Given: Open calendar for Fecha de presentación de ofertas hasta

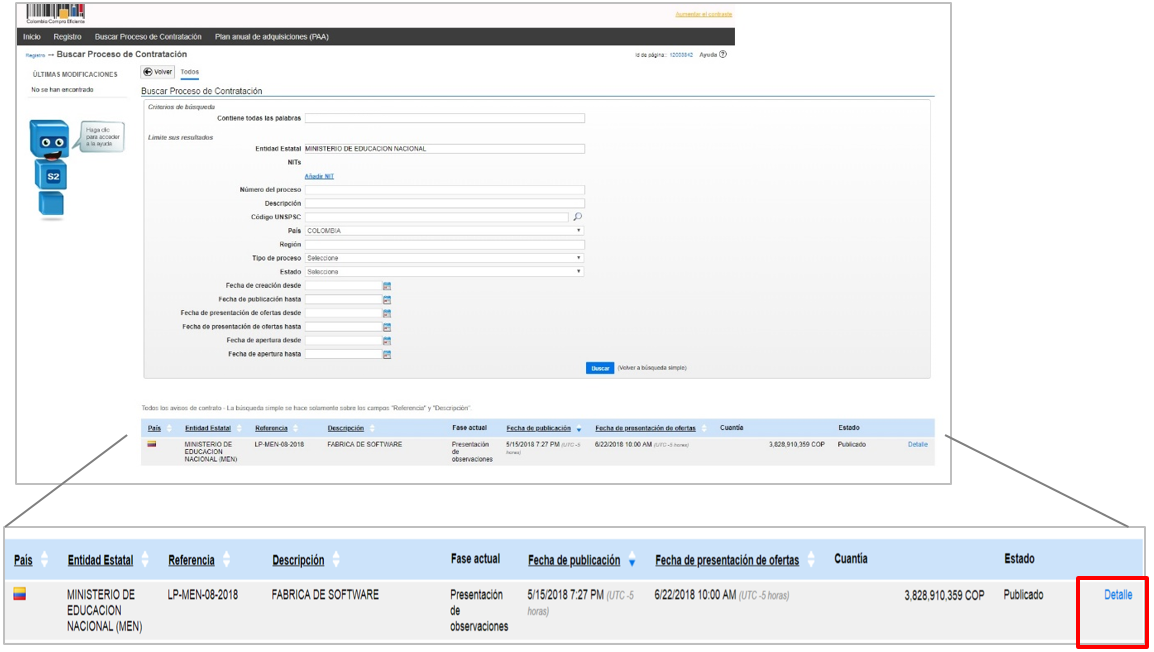Looking at the screenshot, I should (x=387, y=327).
